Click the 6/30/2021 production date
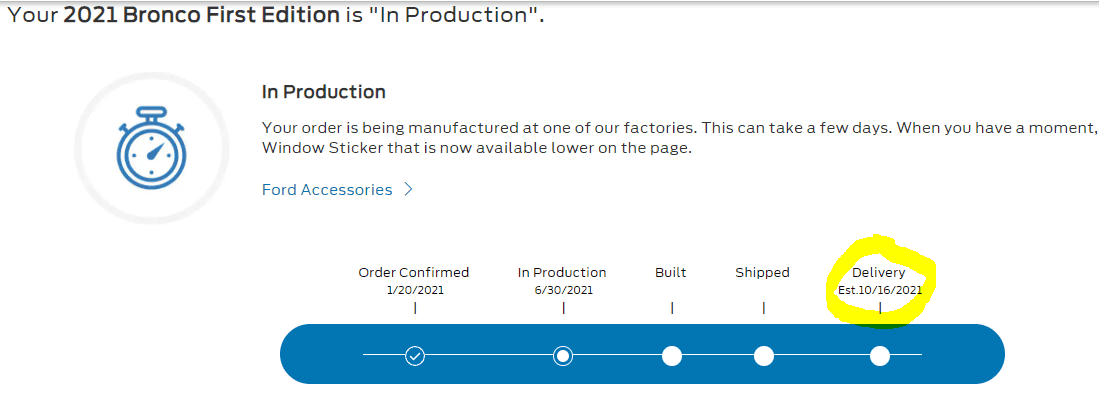This screenshot has width=1099, height=413. [564, 290]
